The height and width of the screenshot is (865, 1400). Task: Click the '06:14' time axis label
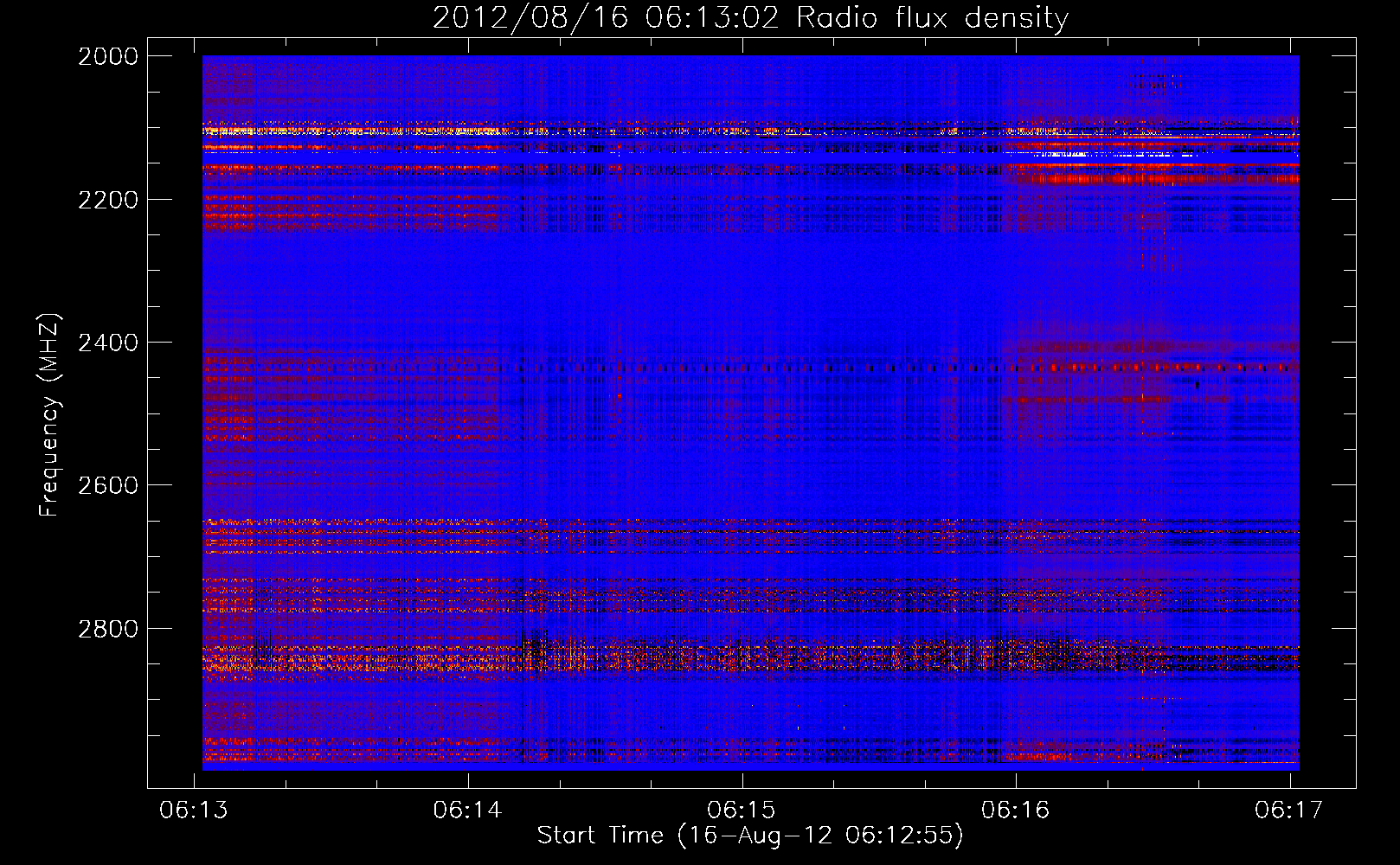468,810
